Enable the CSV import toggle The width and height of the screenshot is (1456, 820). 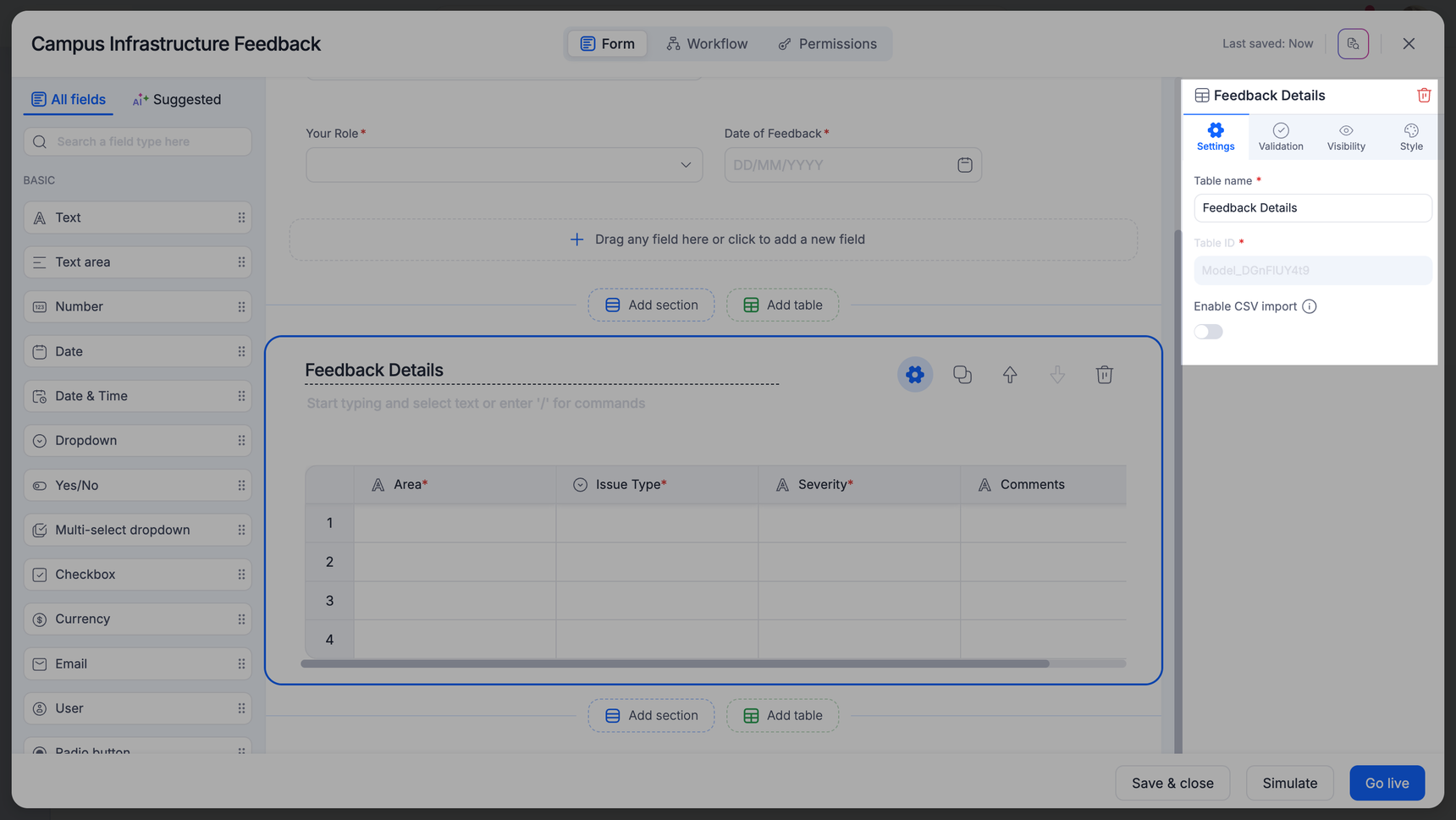pos(1208,332)
